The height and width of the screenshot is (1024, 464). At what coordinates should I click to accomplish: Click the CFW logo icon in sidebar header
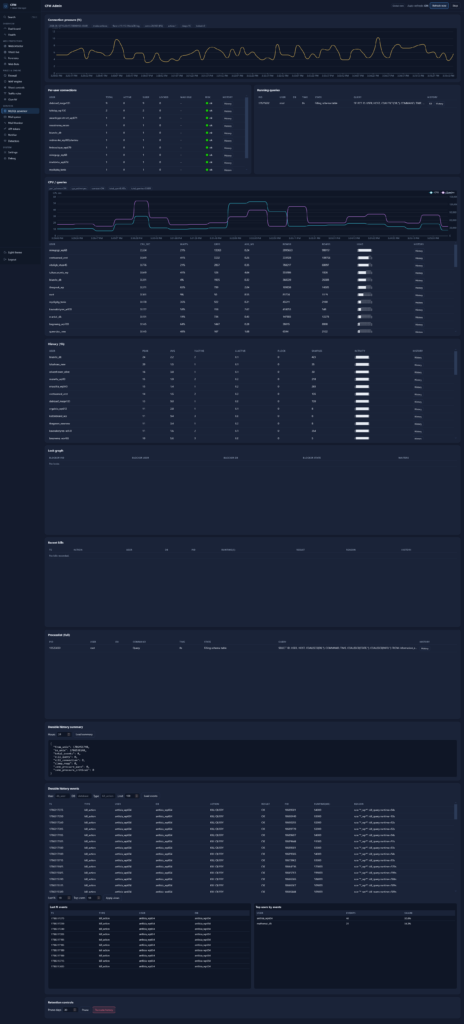[x=5, y=5]
